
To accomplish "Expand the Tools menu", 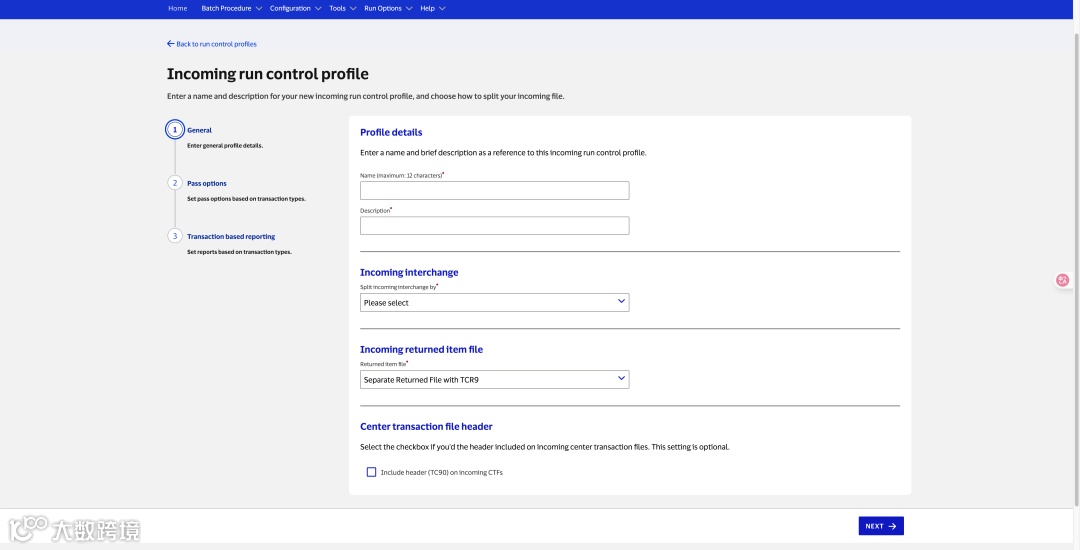I will pos(342,8).
